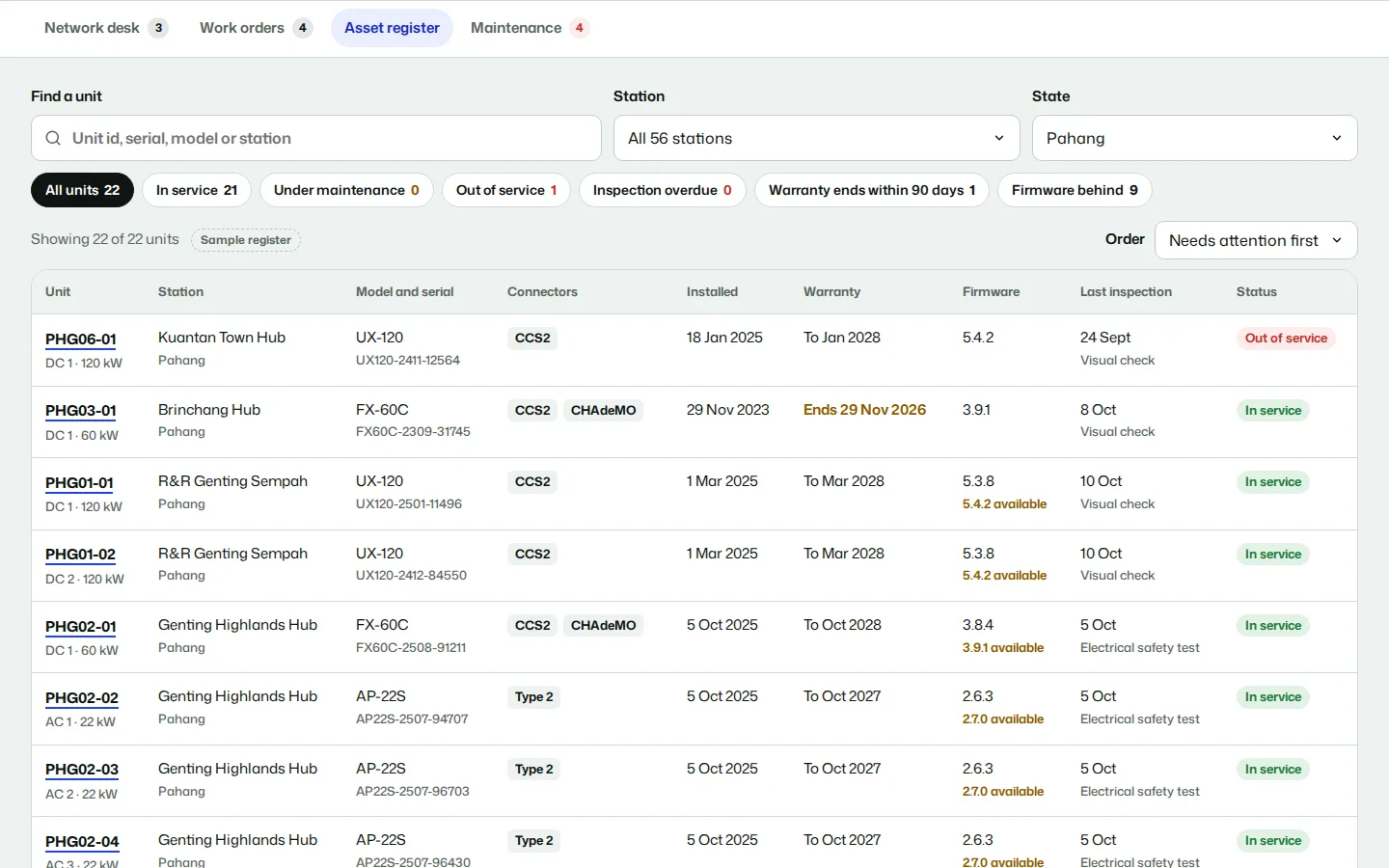1389x868 pixels.
Task: Go to the Maintenance tab
Action: click(530, 28)
